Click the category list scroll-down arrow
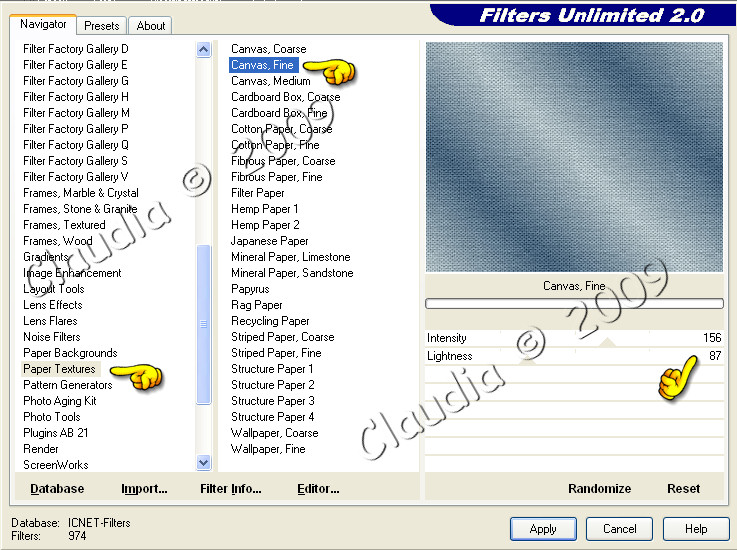The image size is (737, 550). coord(204,462)
